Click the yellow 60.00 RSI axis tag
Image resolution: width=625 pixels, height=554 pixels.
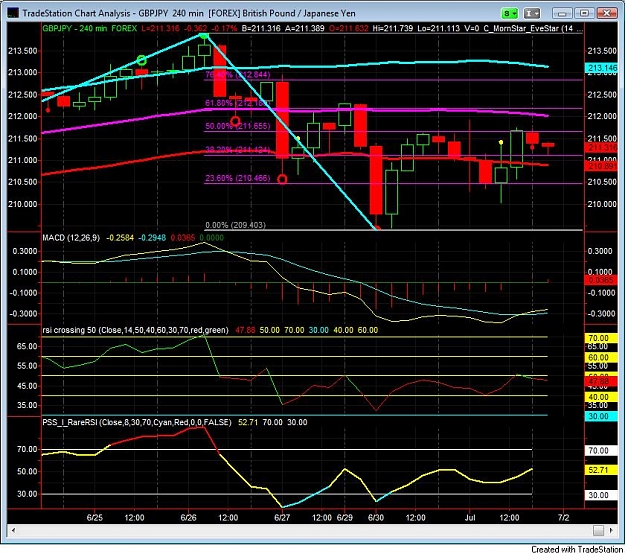599,358
